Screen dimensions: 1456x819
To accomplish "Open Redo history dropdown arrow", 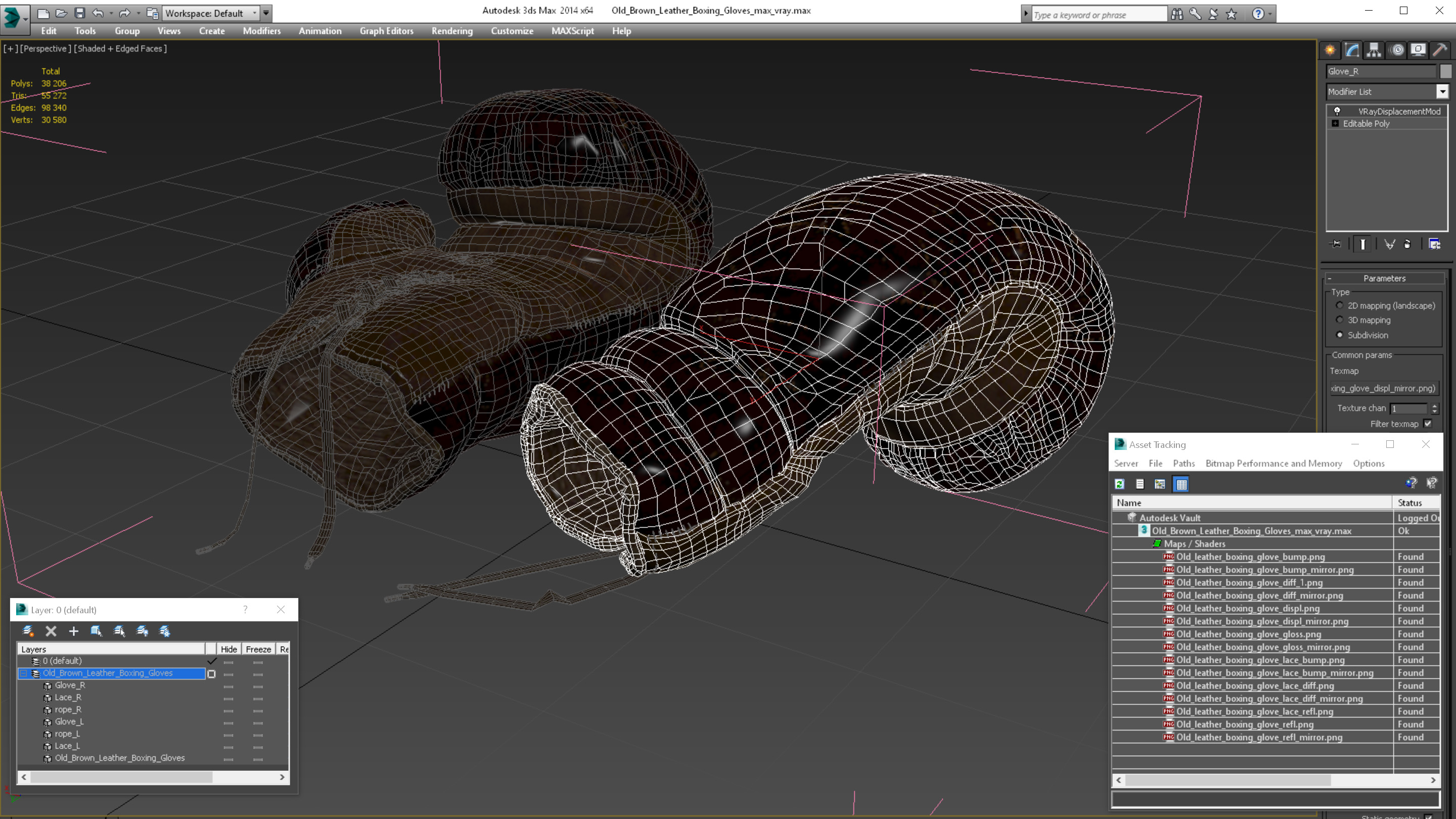I will tap(138, 13).
